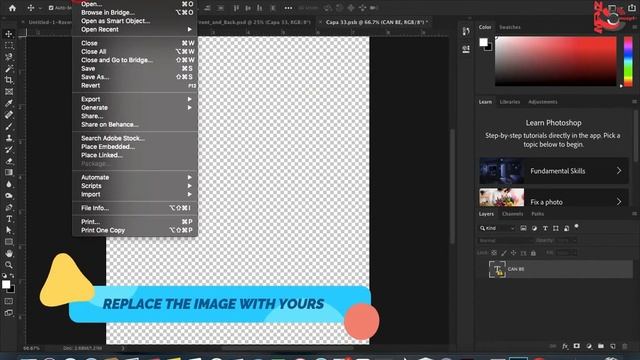This screenshot has height=360, width=640.
Task: Select the History Brush tool
Action: click(x=9, y=149)
